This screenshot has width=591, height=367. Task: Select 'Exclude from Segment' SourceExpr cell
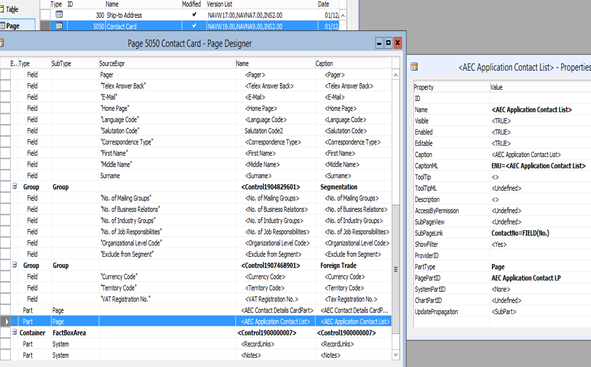coord(167,254)
